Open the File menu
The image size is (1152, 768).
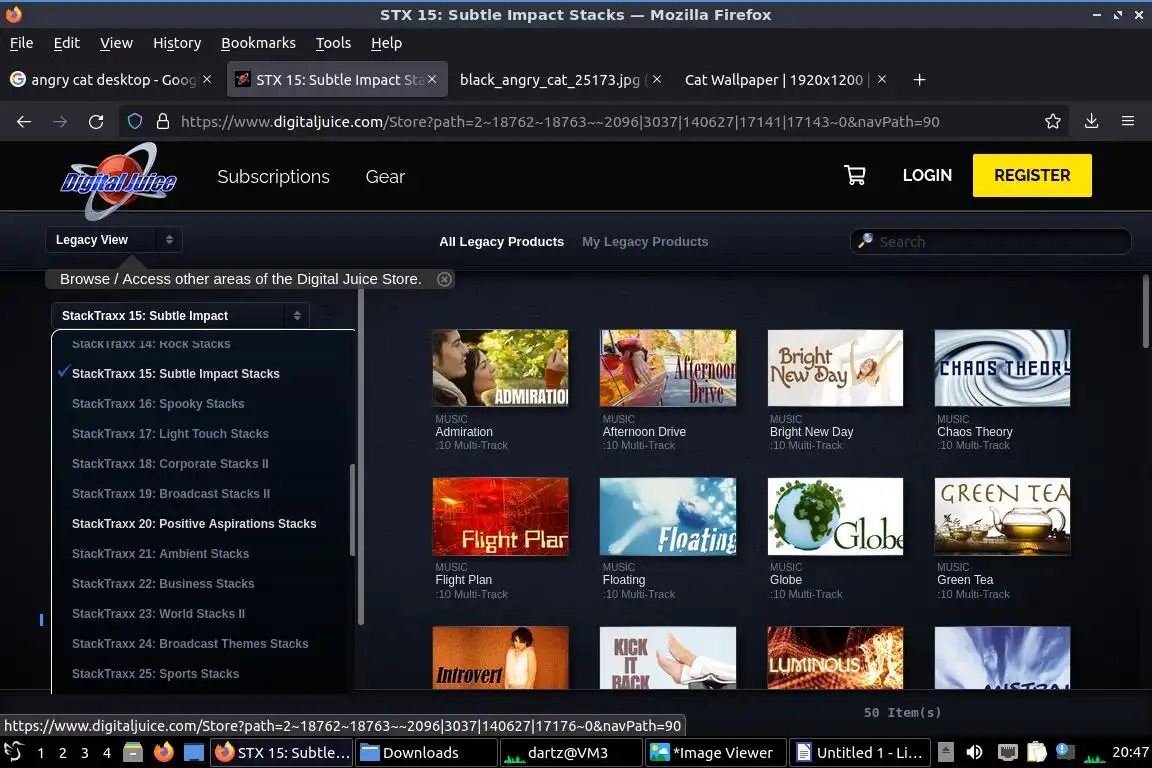click(x=21, y=43)
